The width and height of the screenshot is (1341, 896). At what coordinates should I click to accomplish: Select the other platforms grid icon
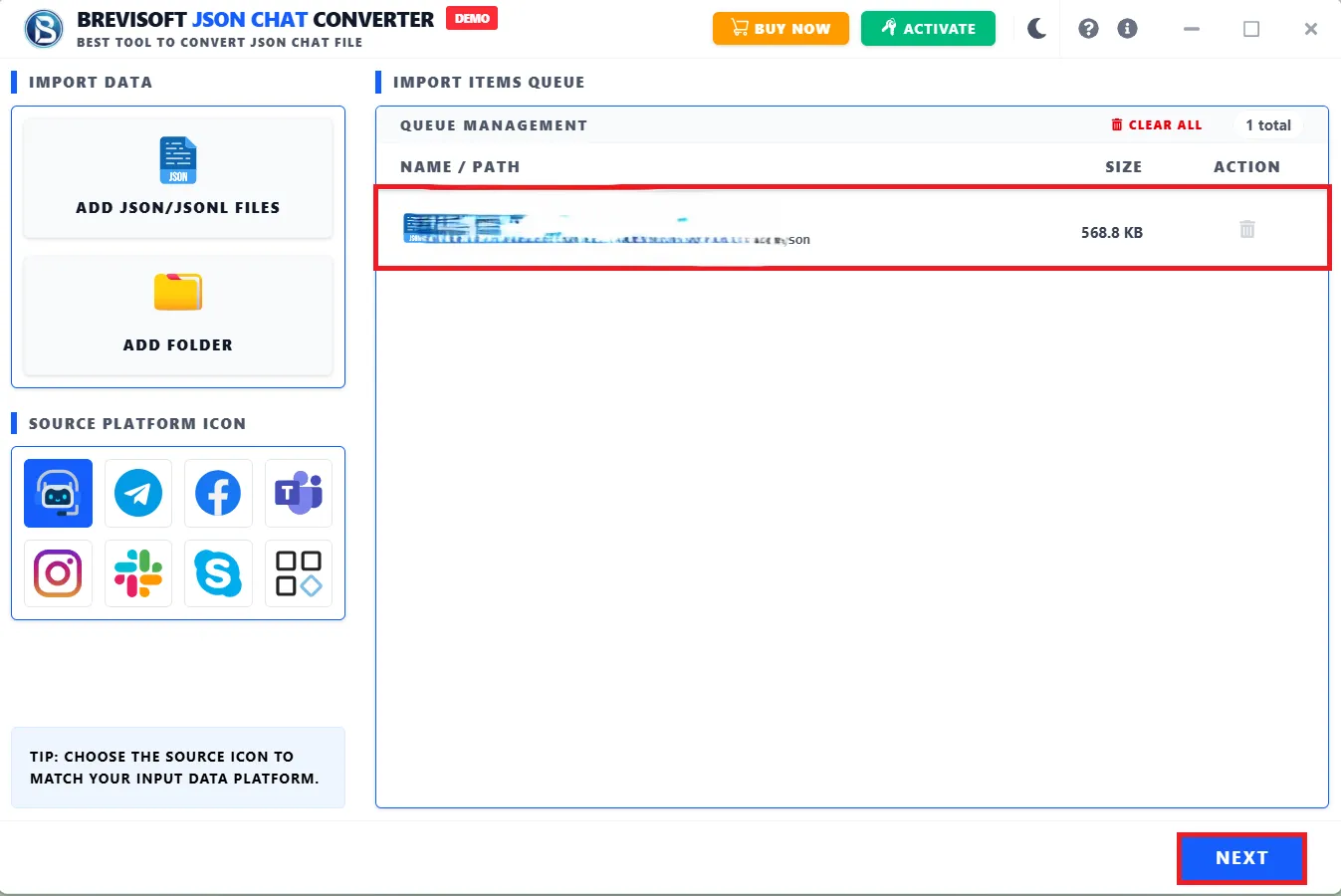pos(299,573)
